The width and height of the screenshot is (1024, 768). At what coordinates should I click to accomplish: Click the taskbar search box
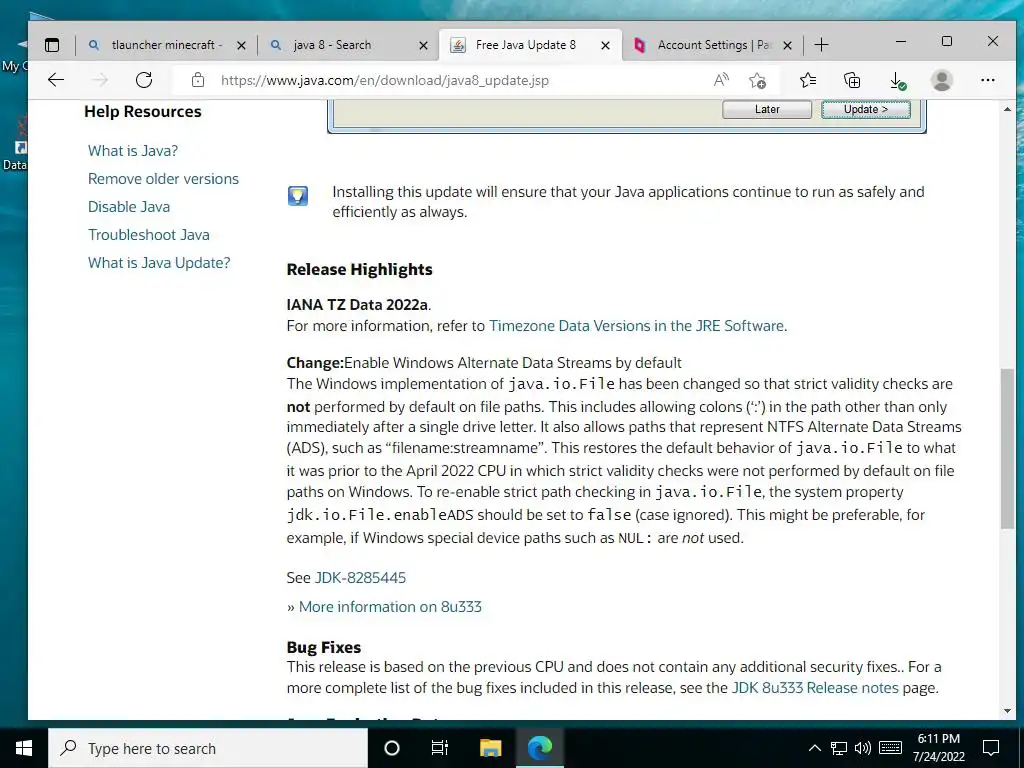point(208,748)
